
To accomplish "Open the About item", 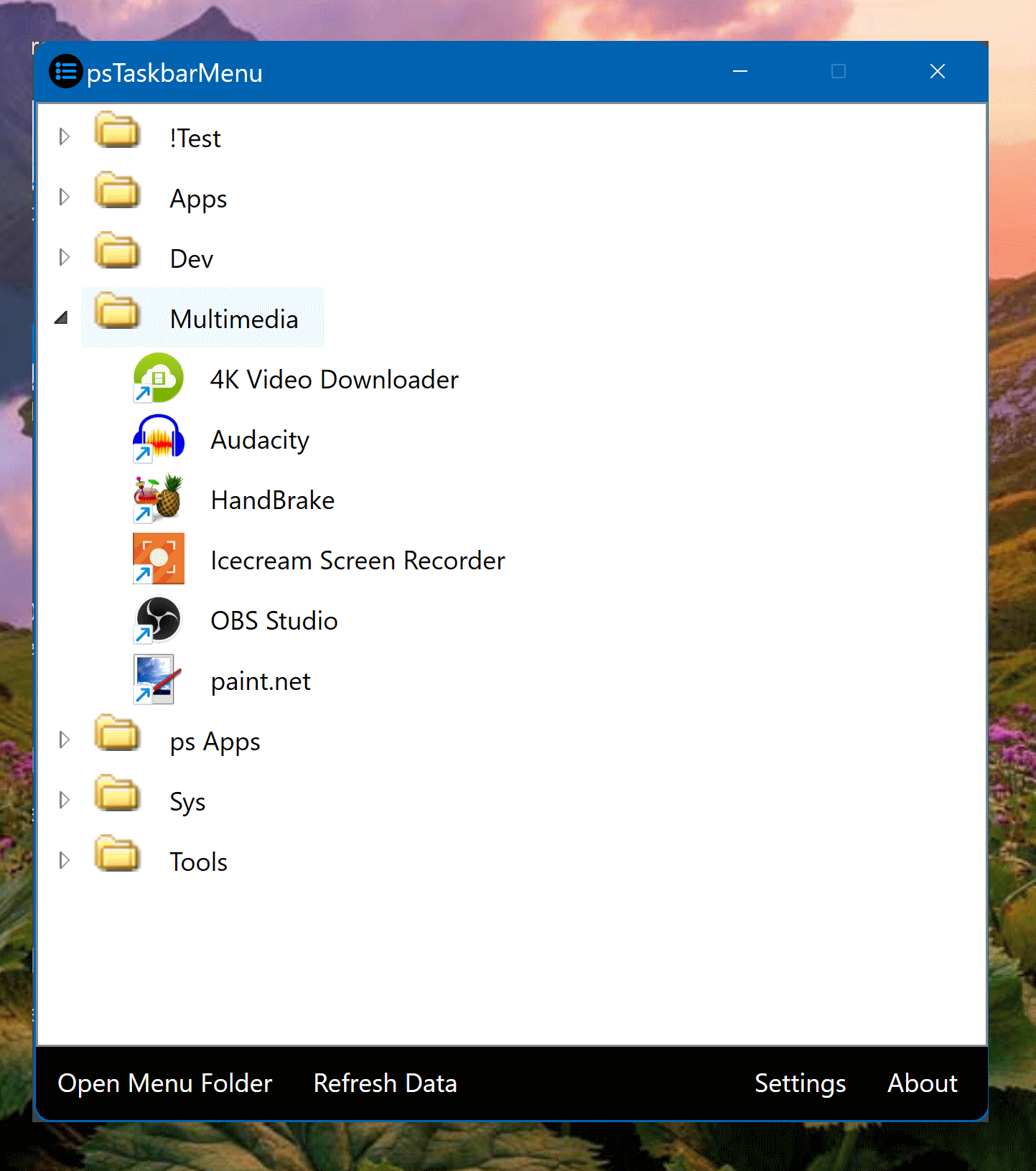I will (923, 1083).
